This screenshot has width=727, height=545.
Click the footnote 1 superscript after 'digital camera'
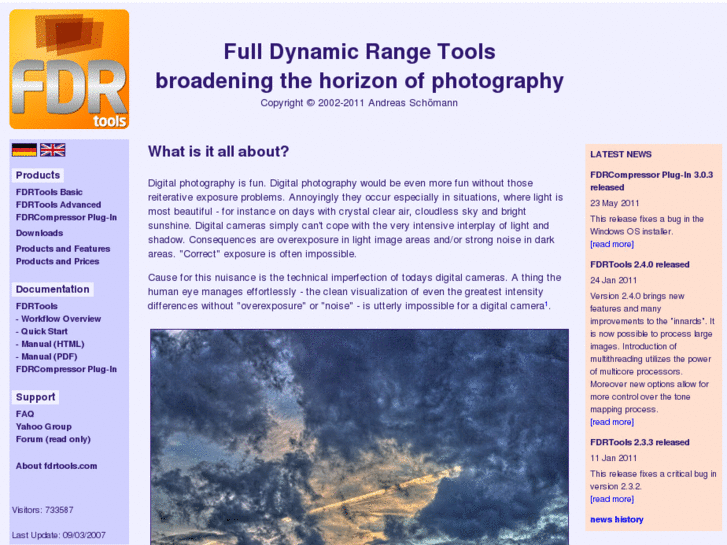[547, 304]
